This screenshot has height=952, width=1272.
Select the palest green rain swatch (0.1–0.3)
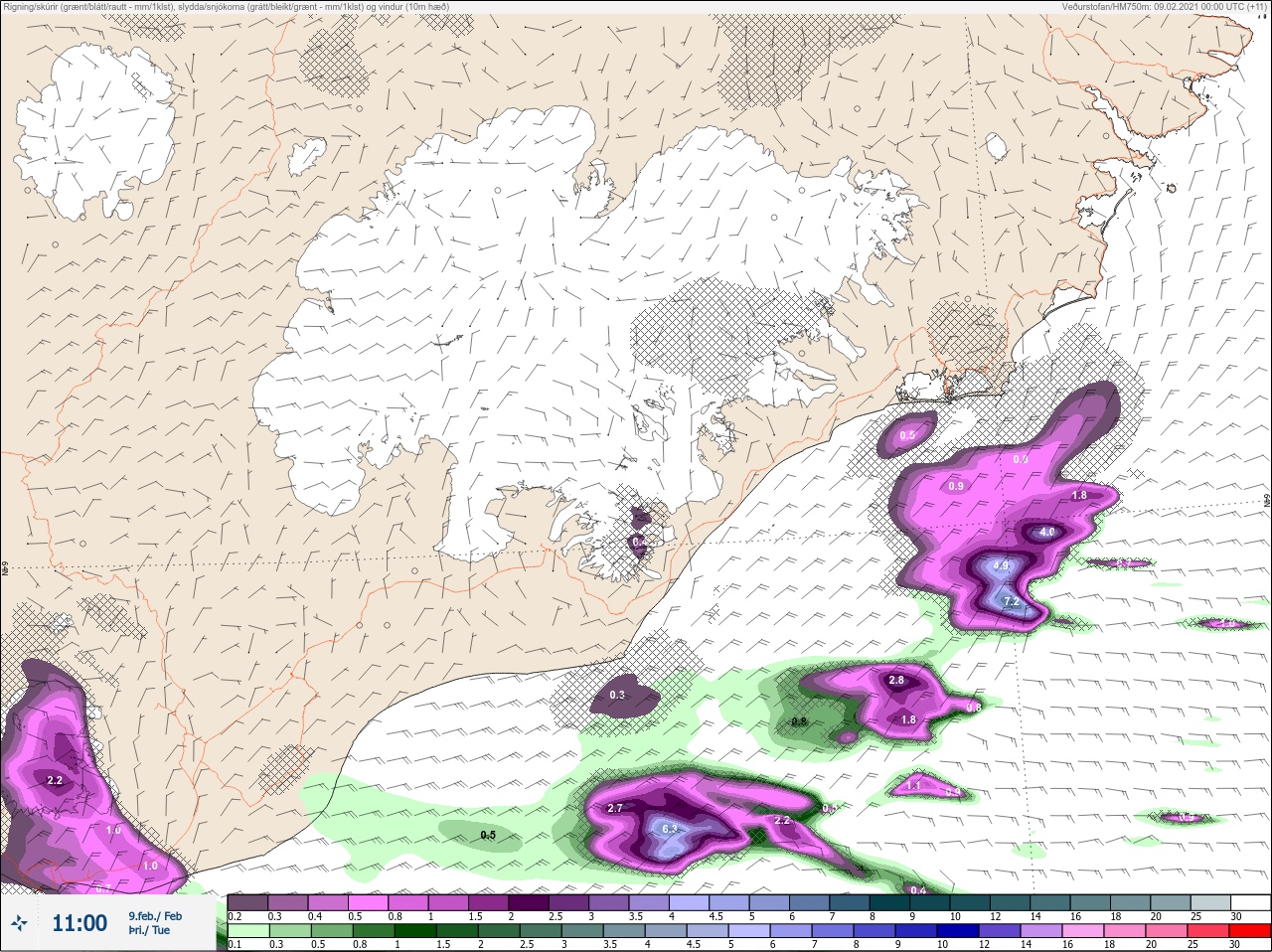pos(248,931)
